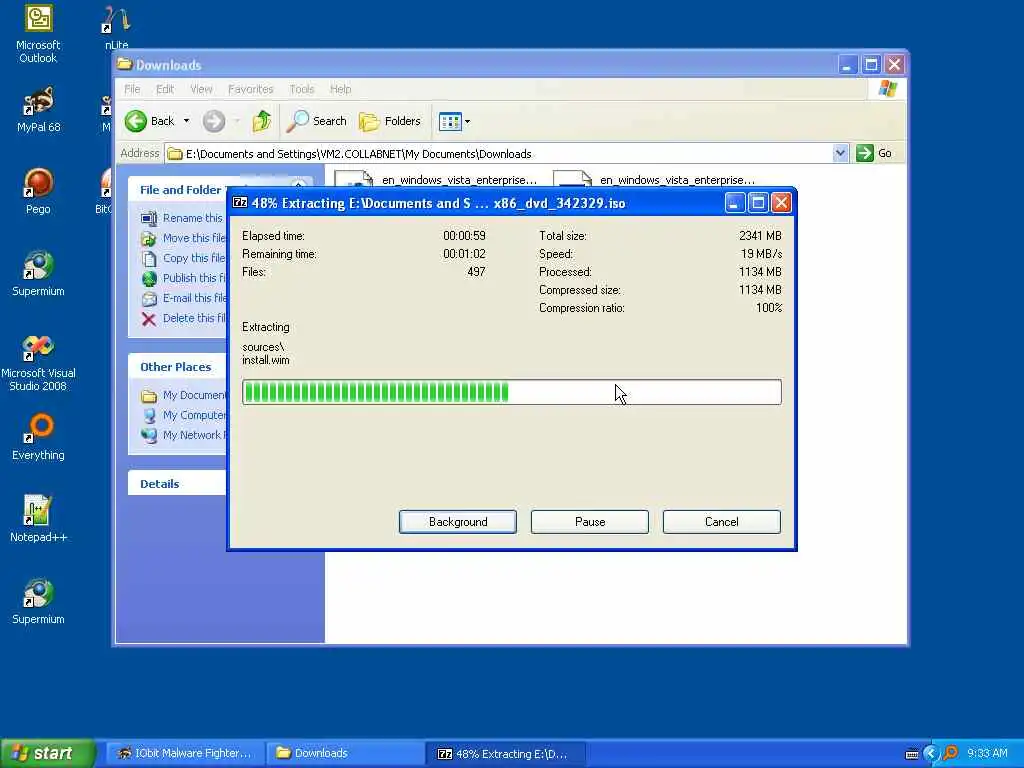Click the 7z icon in dialog title bar
Viewport: 1024px width, 768px height.
(240, 202)
